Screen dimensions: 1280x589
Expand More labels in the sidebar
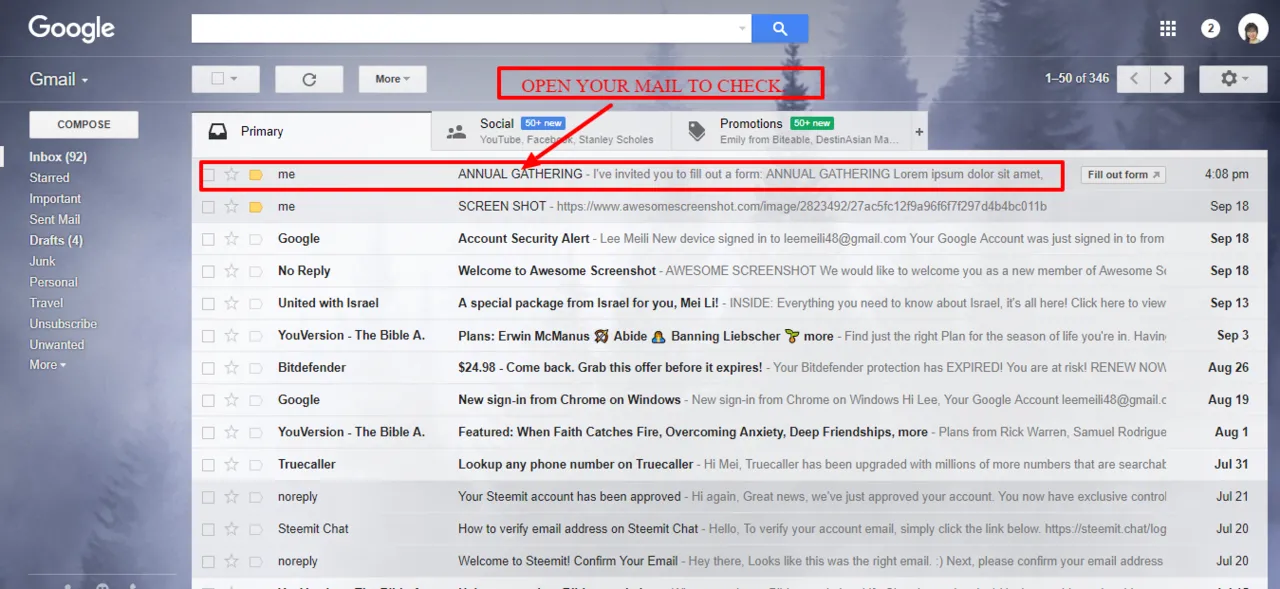click(x=47, y=365)
